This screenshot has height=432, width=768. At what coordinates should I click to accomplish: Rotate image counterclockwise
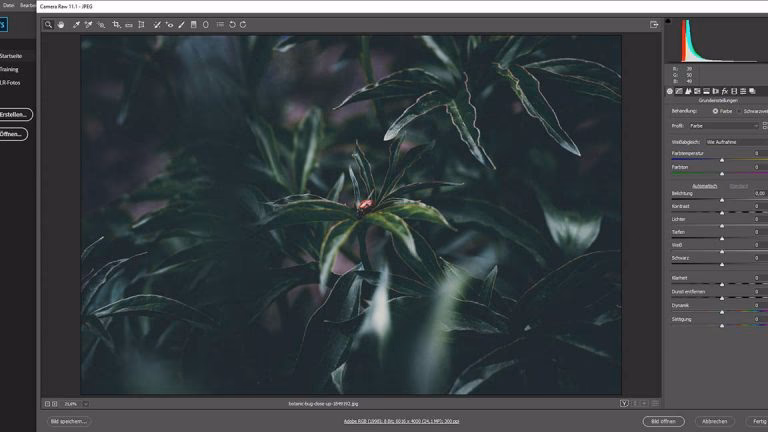(232, 24)
